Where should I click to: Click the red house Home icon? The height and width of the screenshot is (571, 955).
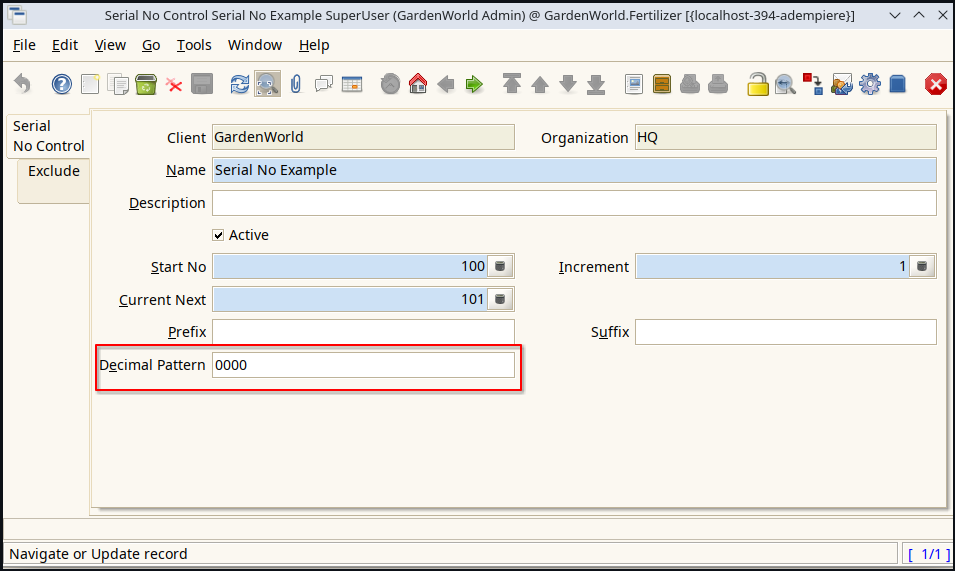418,85
